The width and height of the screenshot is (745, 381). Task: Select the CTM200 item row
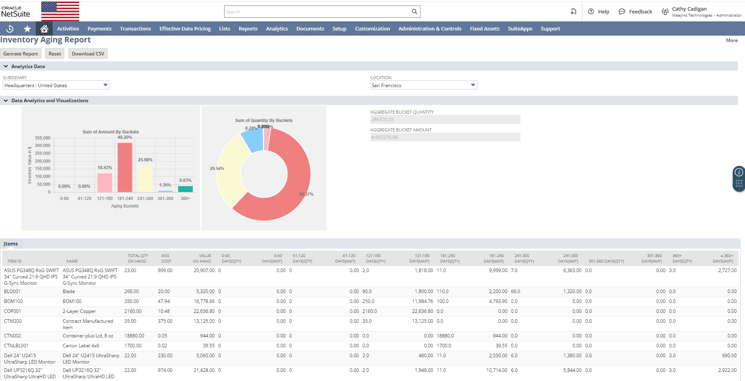pyautogui.click(x=371, y=324)
